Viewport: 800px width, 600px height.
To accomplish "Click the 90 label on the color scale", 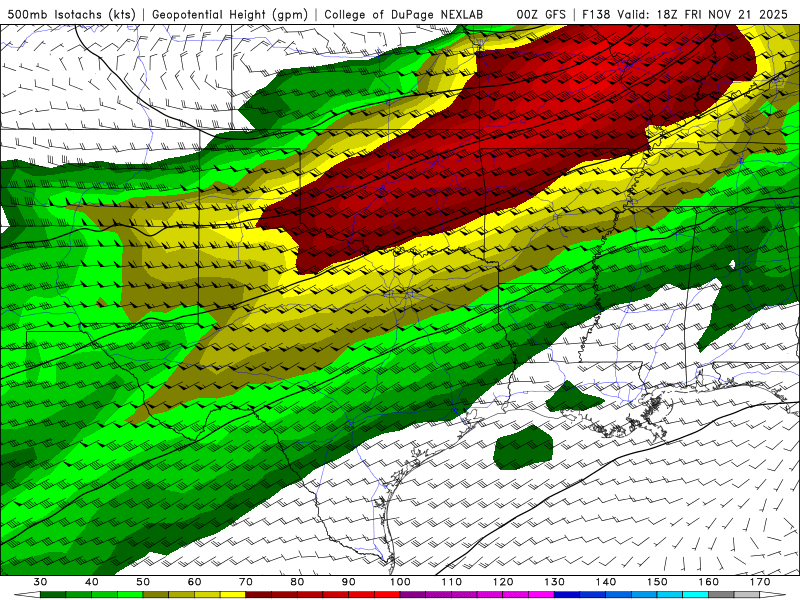I will [348, 582].
